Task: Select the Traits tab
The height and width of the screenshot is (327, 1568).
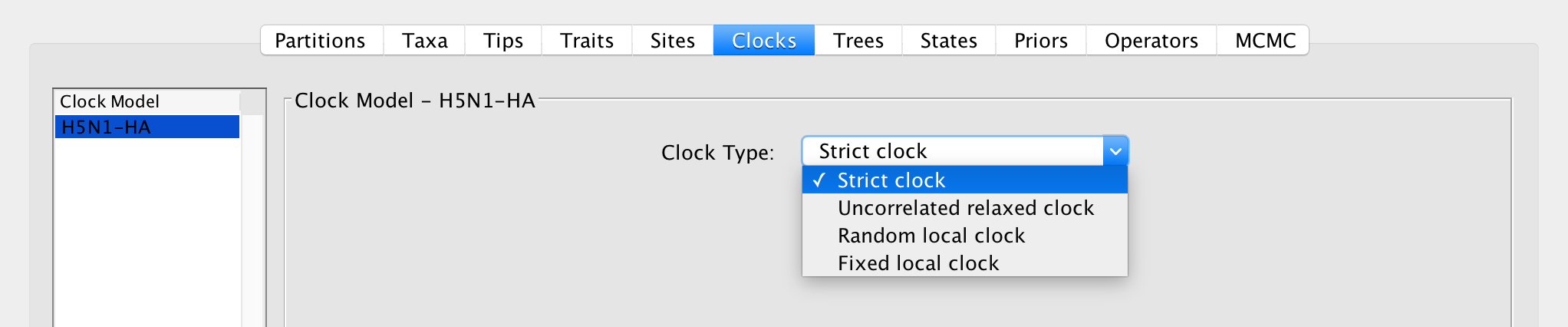Action: point(587,41)
